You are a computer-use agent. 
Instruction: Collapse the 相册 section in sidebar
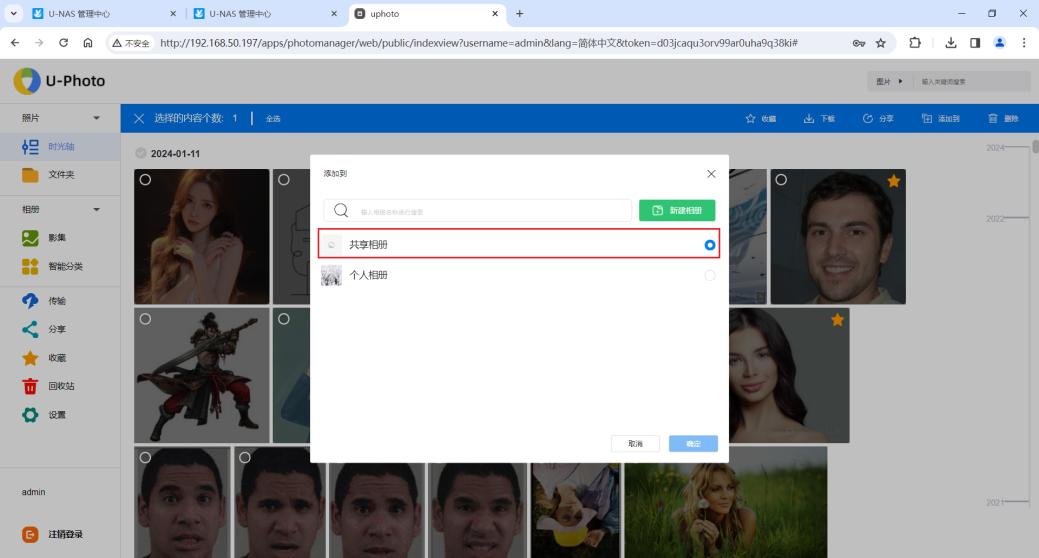[x=96, y=209]
